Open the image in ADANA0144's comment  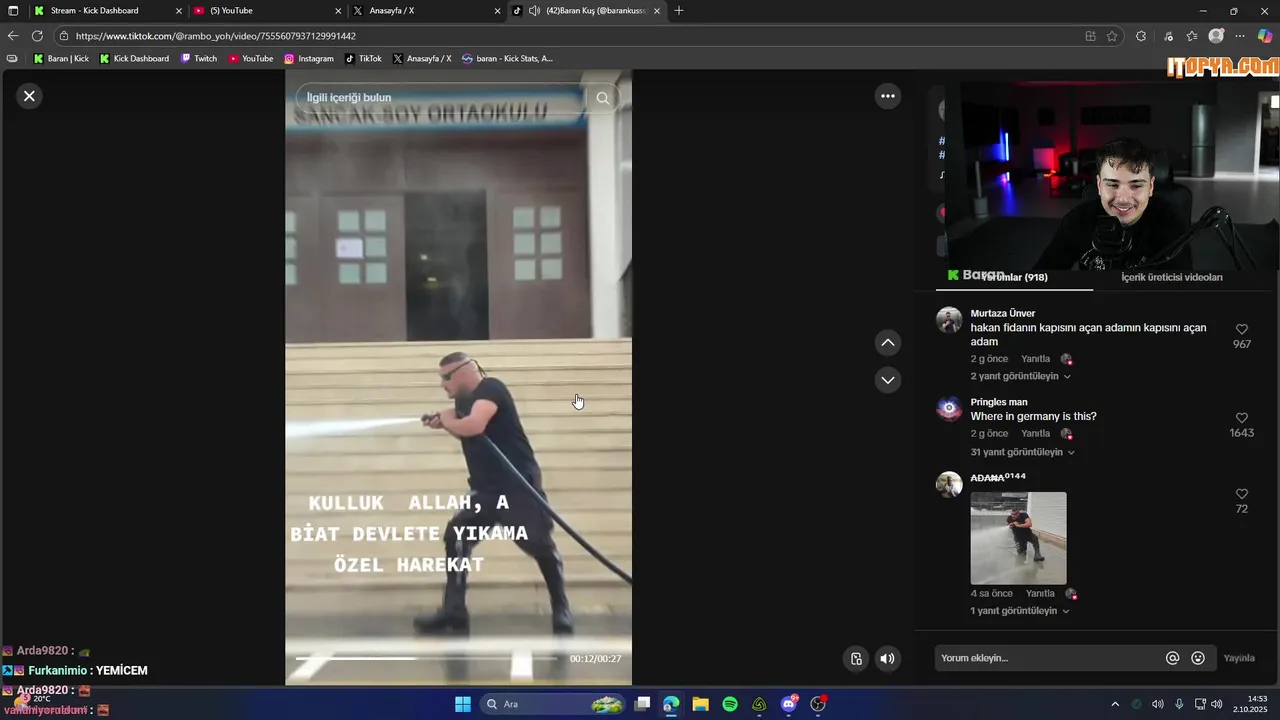(1018, 538)
